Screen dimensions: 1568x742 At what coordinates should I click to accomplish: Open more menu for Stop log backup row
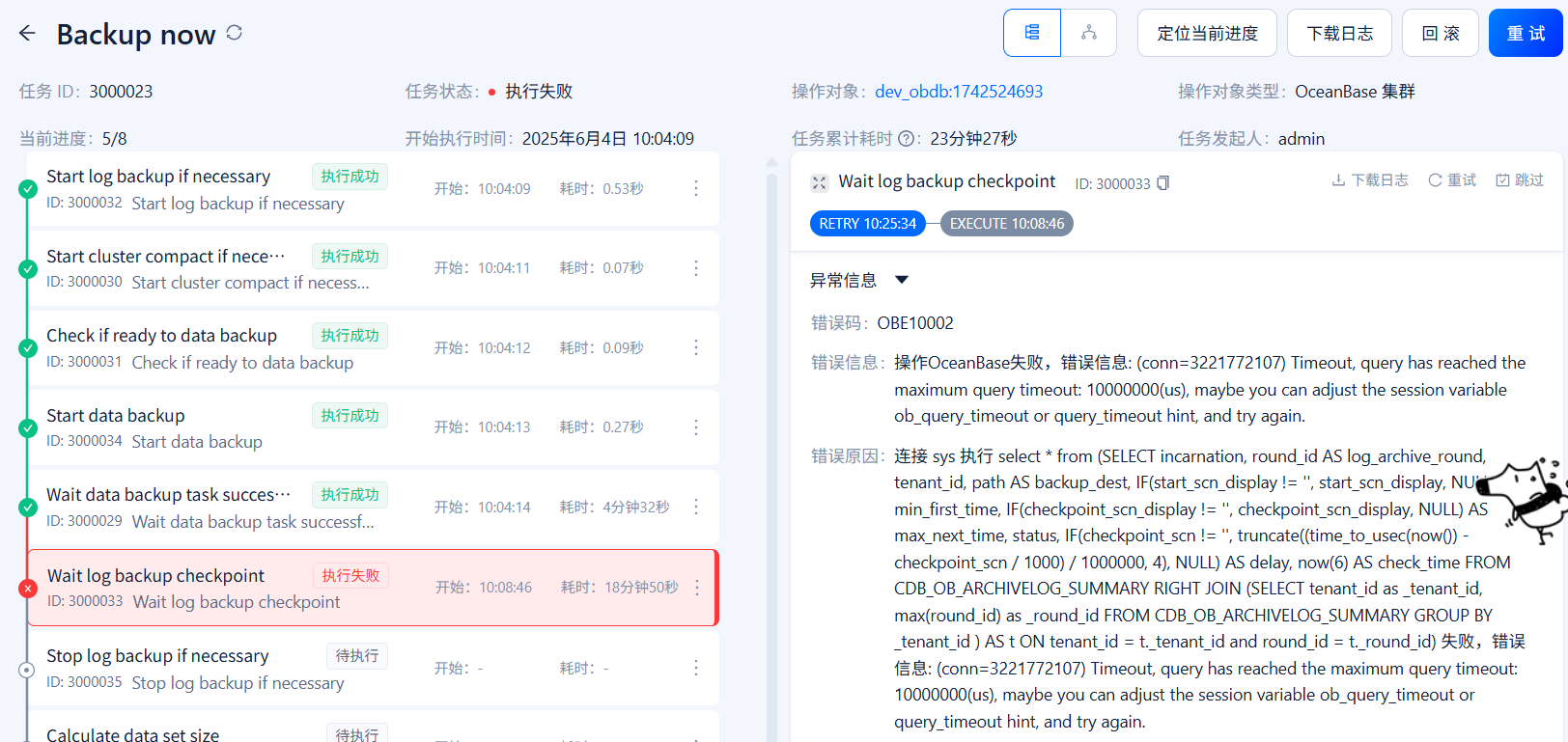[x=696, y=668]
